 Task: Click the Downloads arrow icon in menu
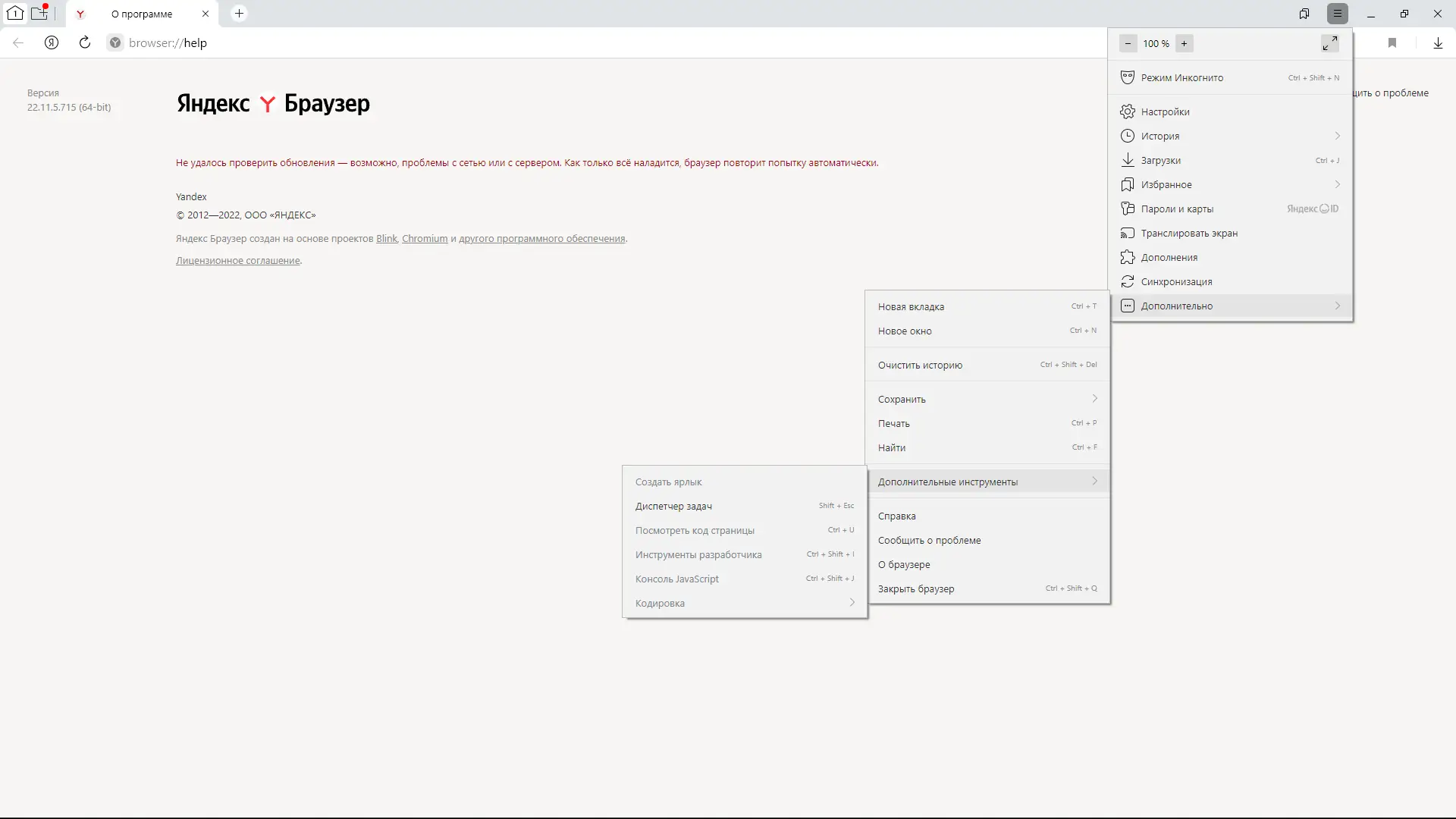click(x=1128, y=160)
